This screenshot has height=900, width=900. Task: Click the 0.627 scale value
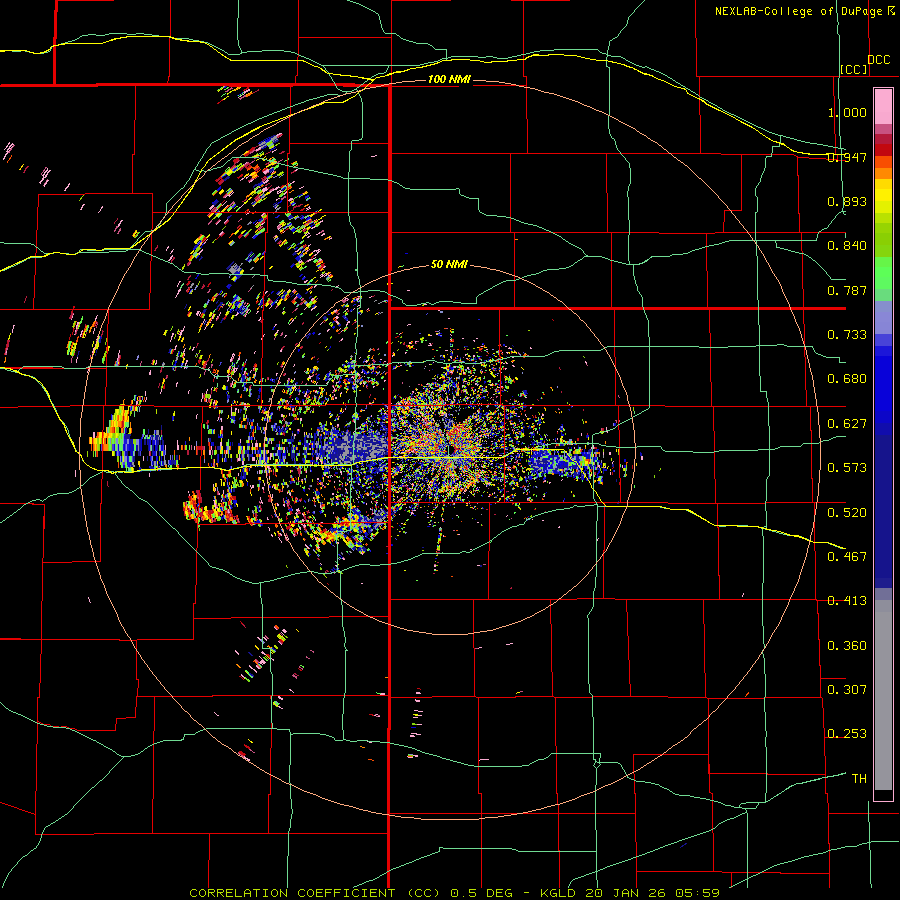pos(847,424)
